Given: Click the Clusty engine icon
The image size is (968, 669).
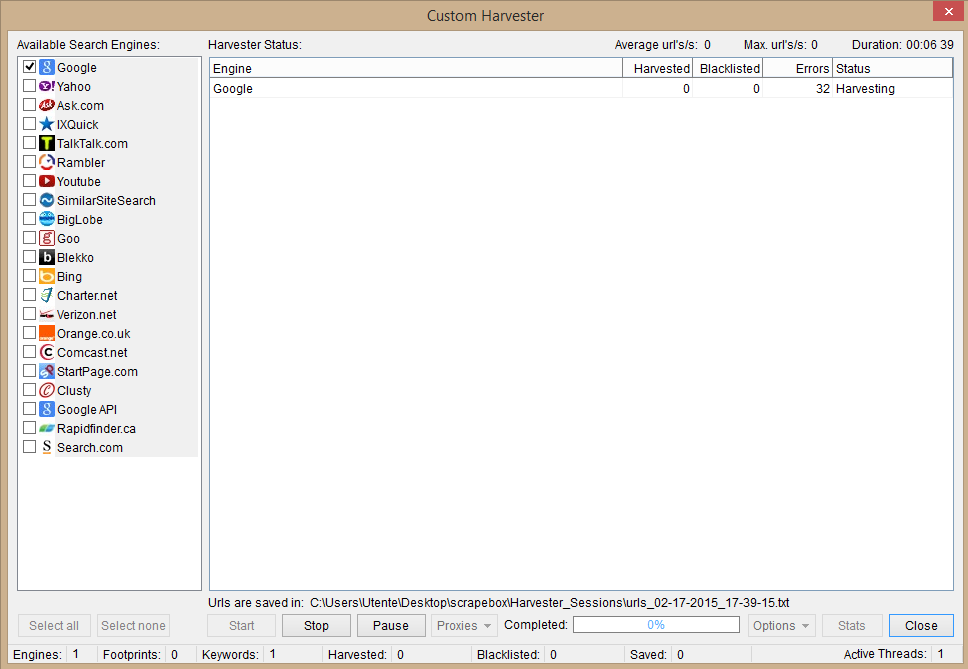Looking at the screenshot, I should pyautogui.click(x=47, y=390).
